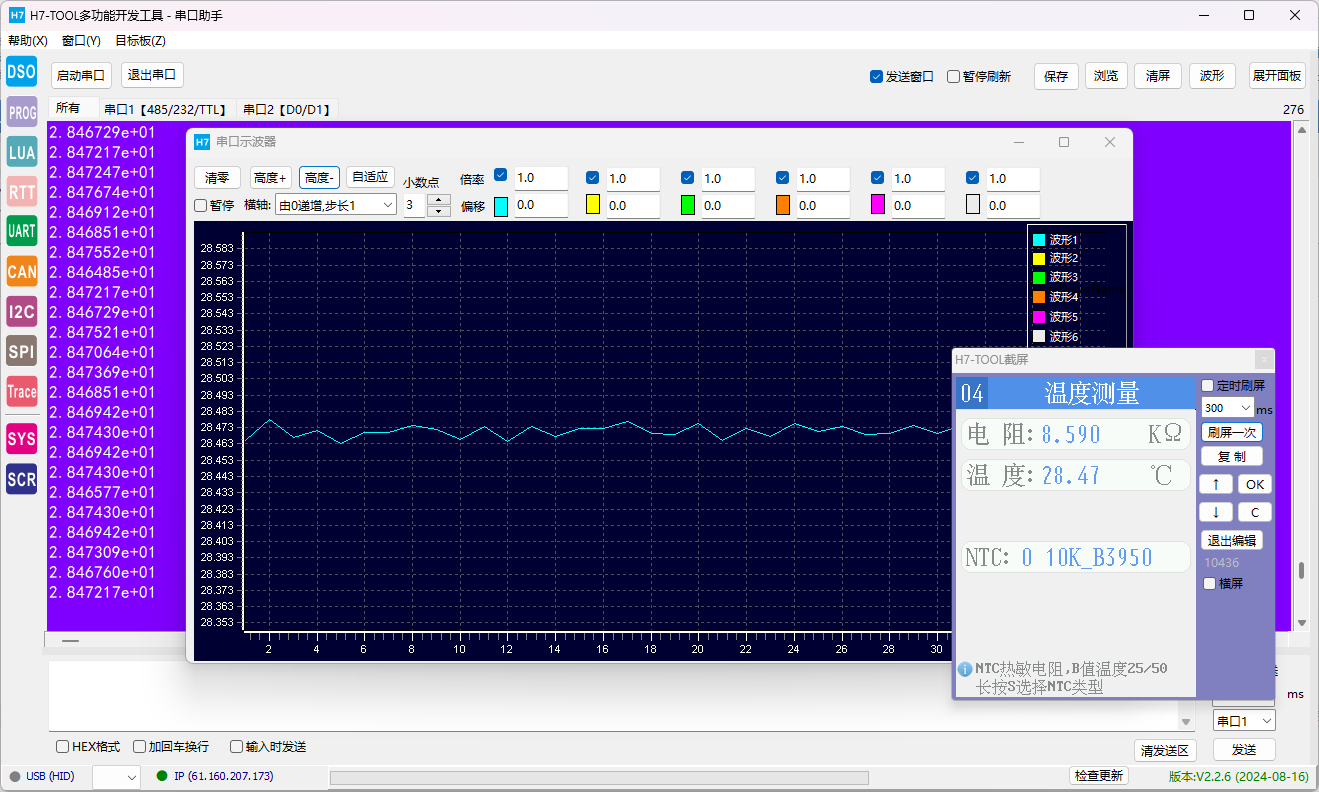The image size is (1319, 792).
Task: Click the serial log vertical scrollbar thumb
Action: pos(1301,571)
